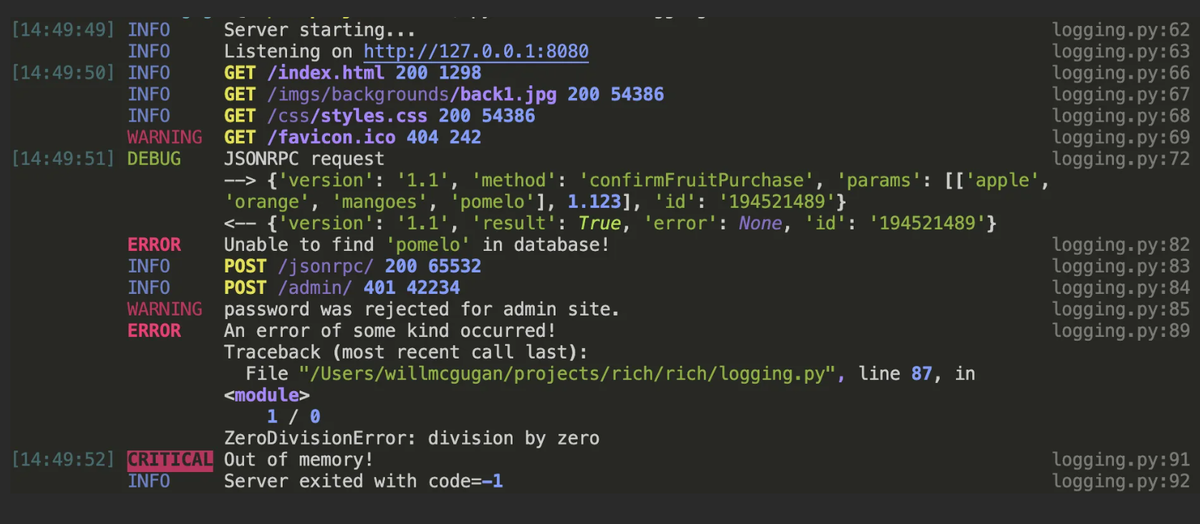Click the logging.py:84 source reference

(x=1122, y=288)
